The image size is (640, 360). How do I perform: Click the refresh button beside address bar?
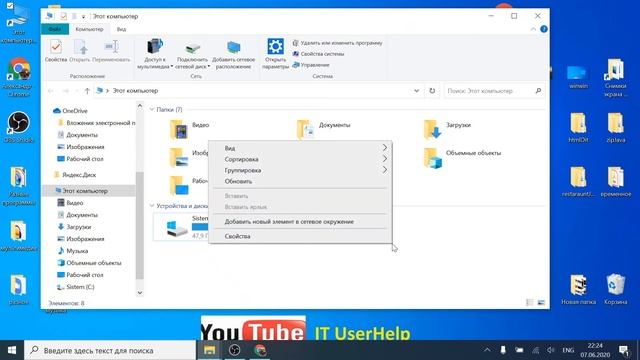click(x=432, y=91)
